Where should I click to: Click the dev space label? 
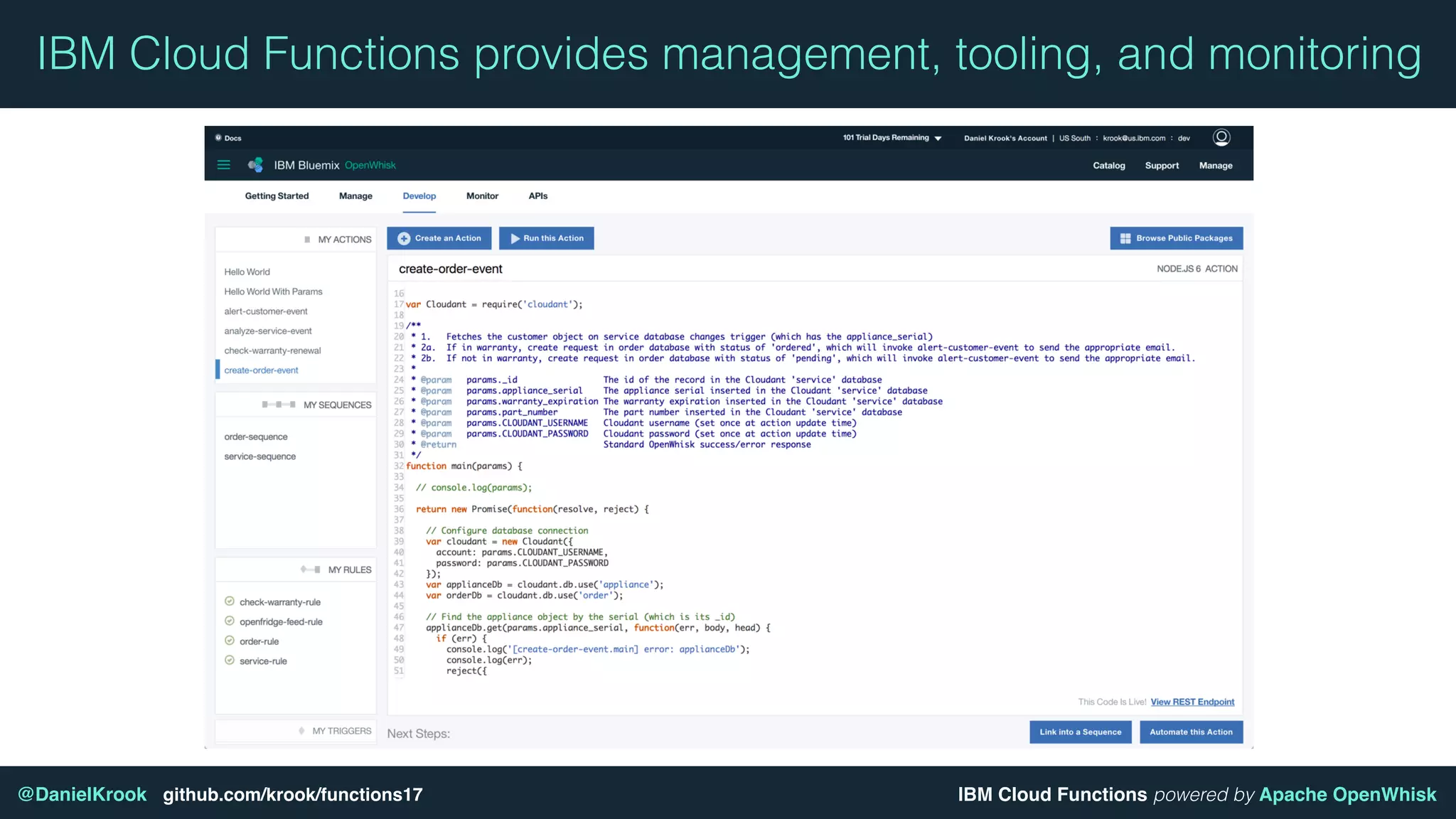(1184, 138)
